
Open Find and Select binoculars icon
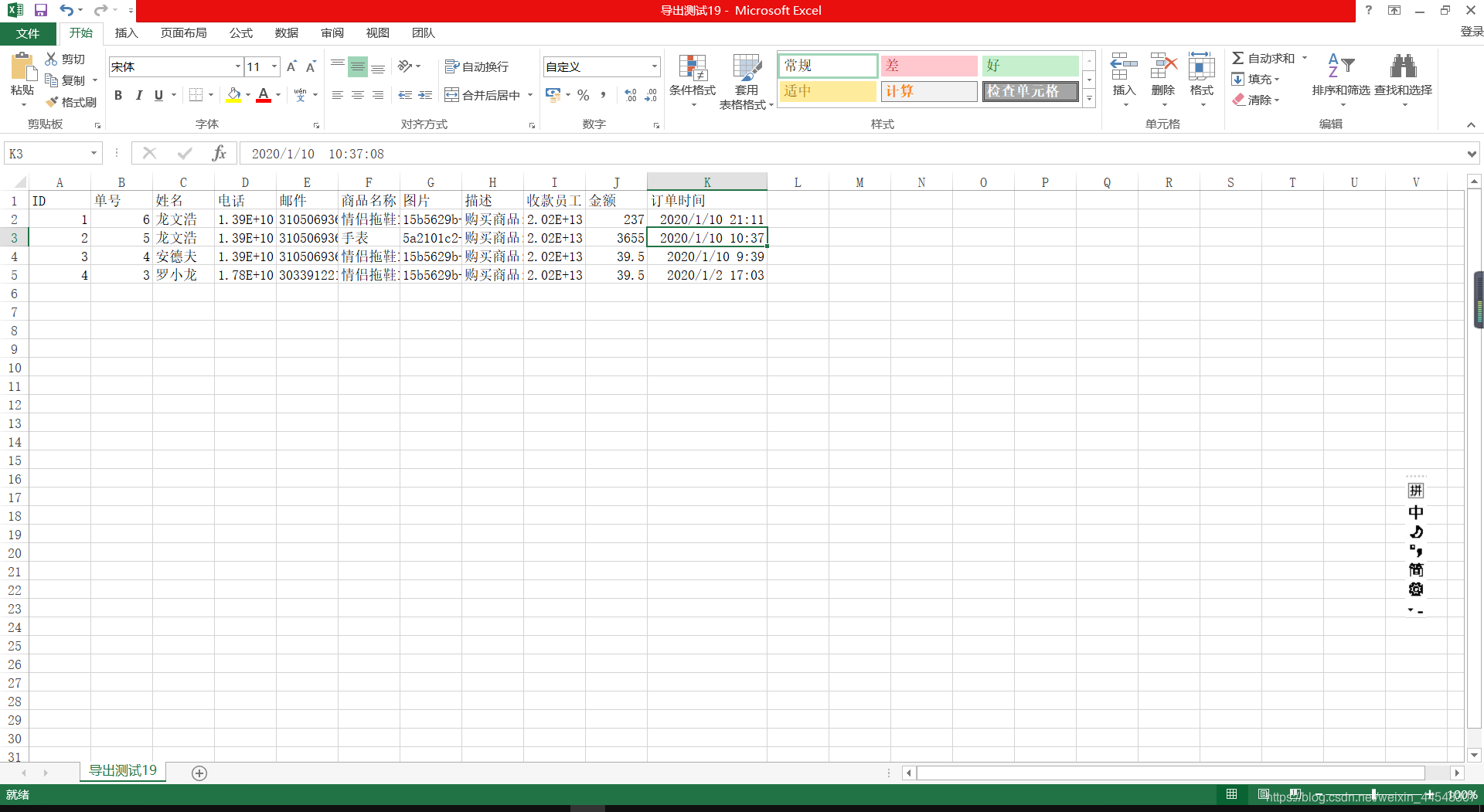(1403, 66)
